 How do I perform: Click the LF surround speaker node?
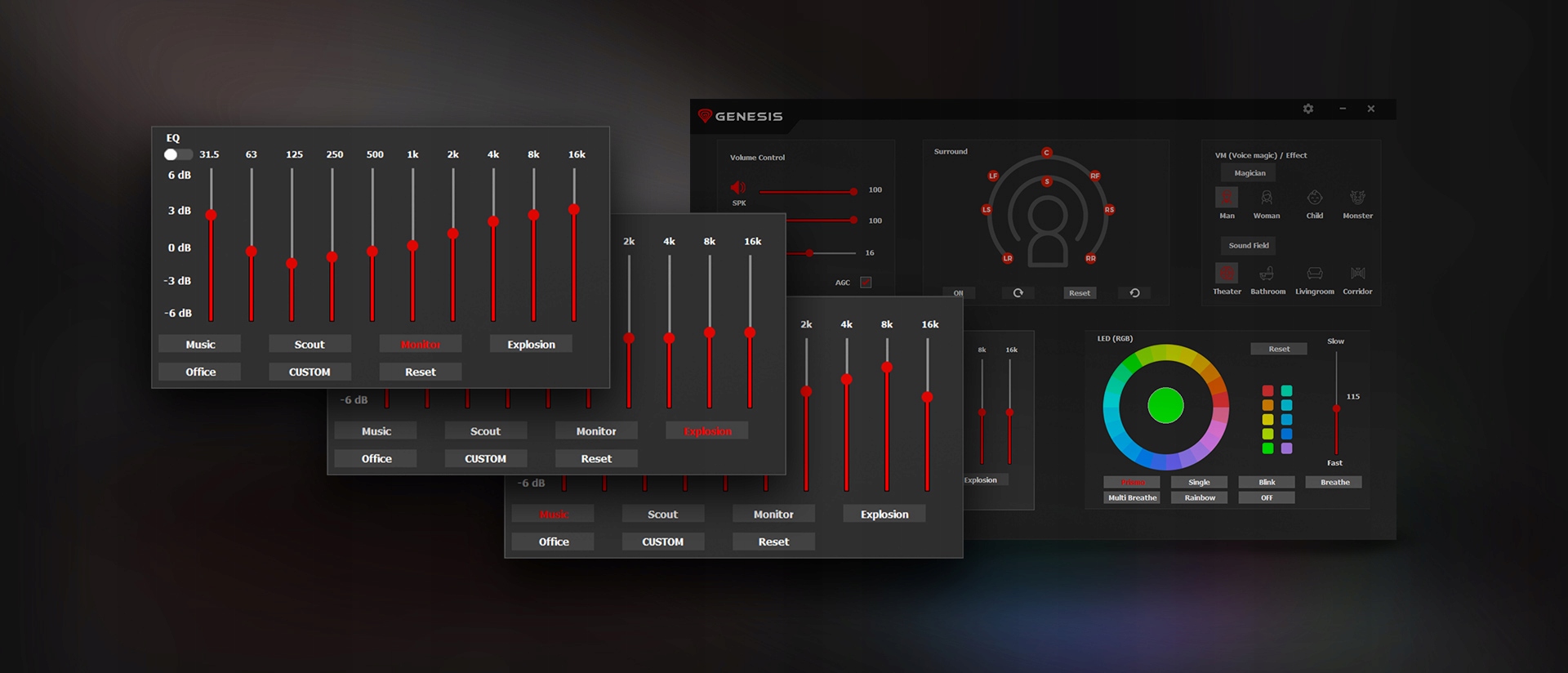click(993, 176)
